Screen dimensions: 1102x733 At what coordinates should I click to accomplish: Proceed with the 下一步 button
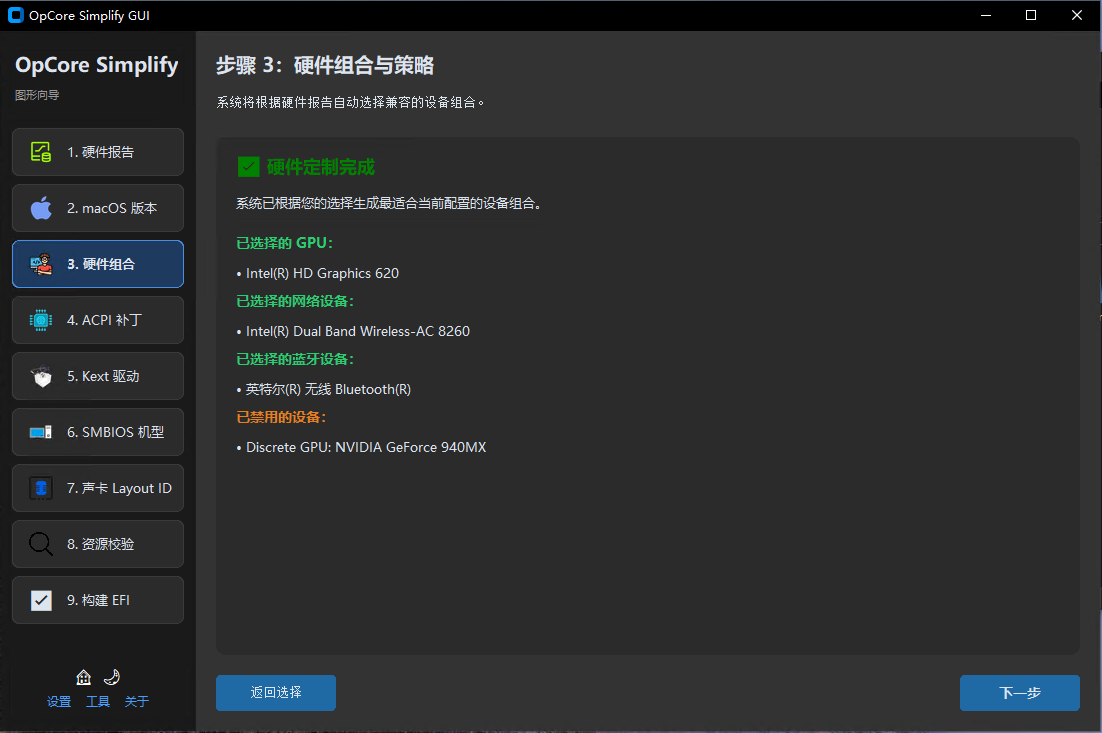click(1020, 693)
